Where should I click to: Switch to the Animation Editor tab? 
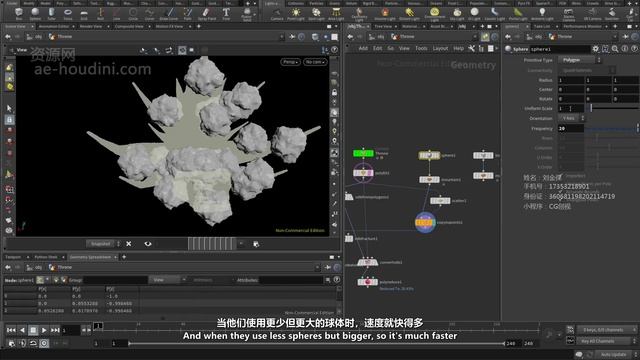(53, 27)
